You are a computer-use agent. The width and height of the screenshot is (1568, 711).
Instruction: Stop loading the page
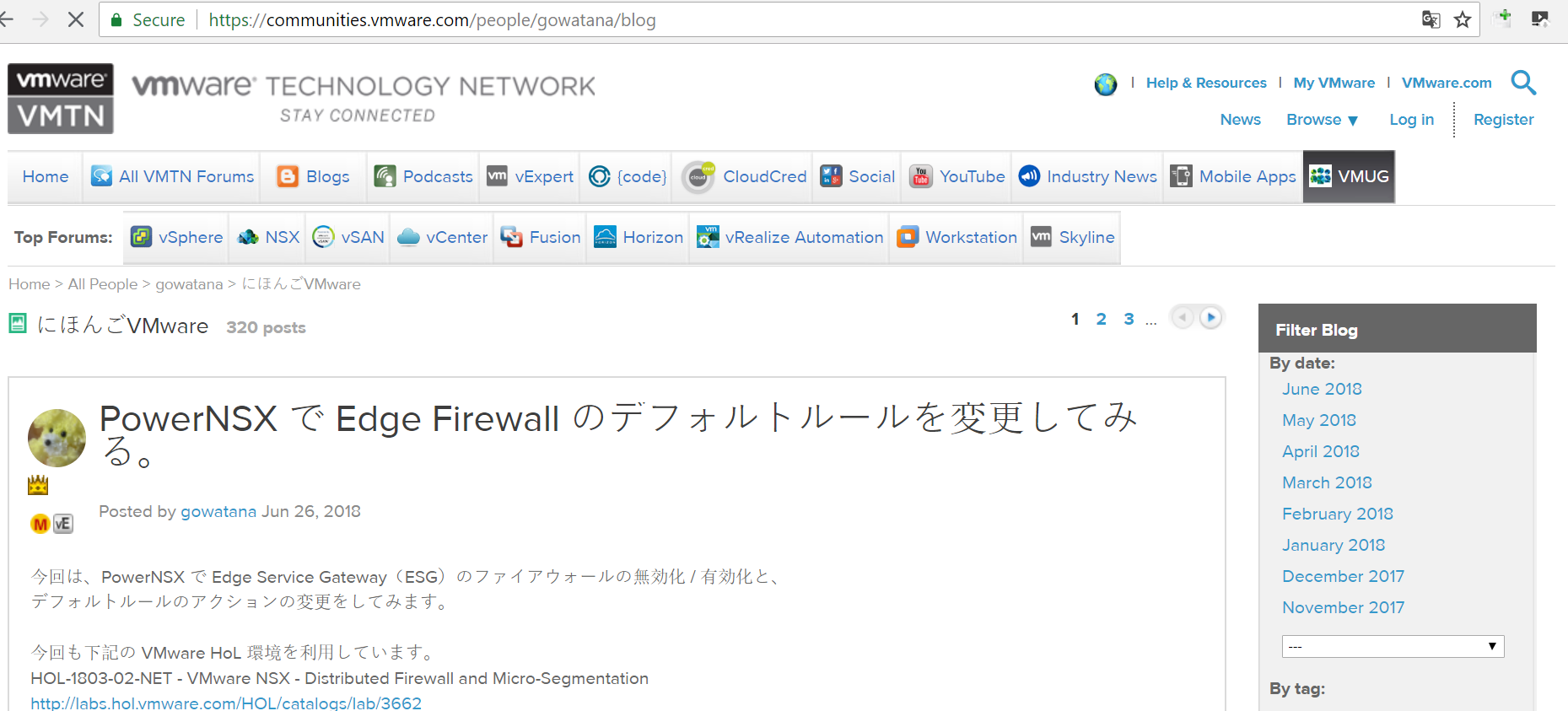[x=75, y=19]
